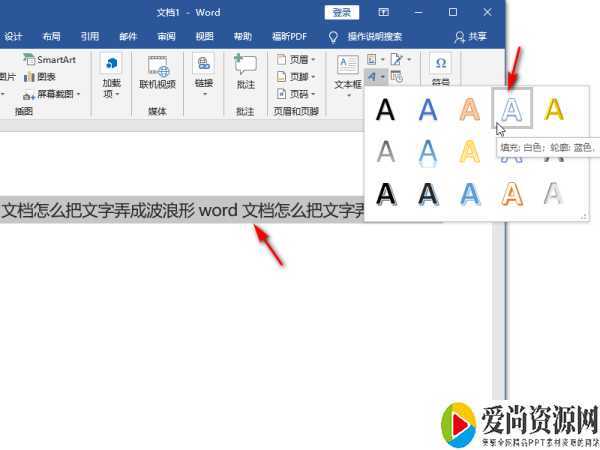Image resolution: width=600 pixels, height=450 pixels.
Task: Click the 共享 share button
Action: pos(473,36)
